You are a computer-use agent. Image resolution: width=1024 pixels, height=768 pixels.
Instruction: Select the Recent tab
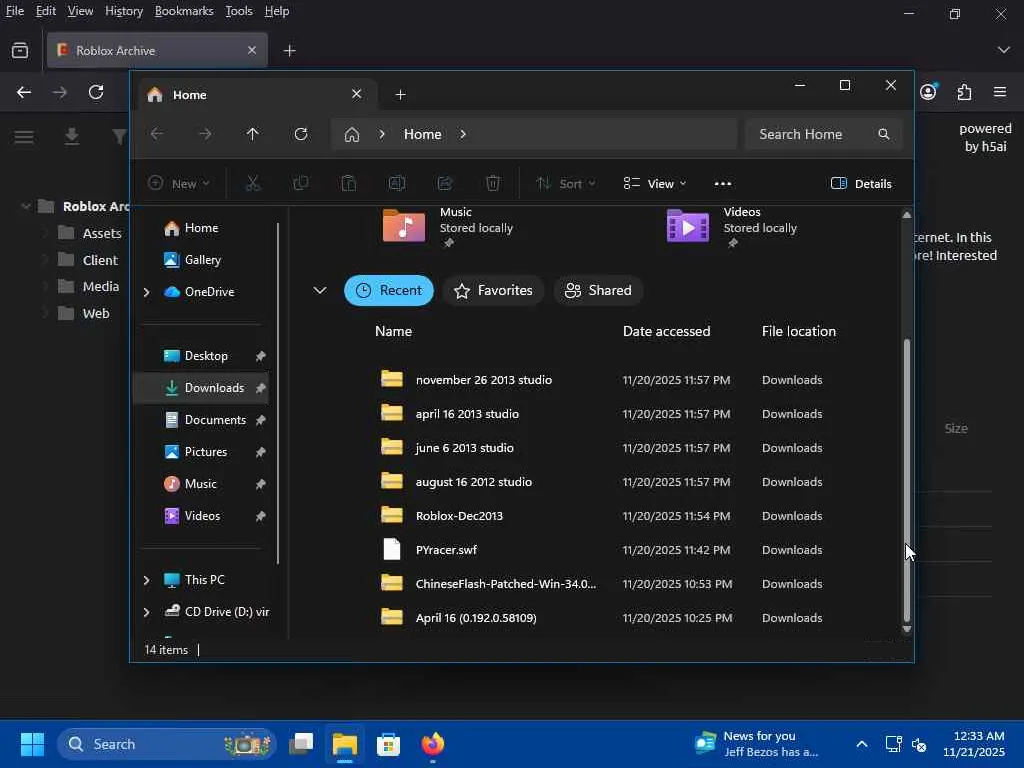click(x=389, y=291)
